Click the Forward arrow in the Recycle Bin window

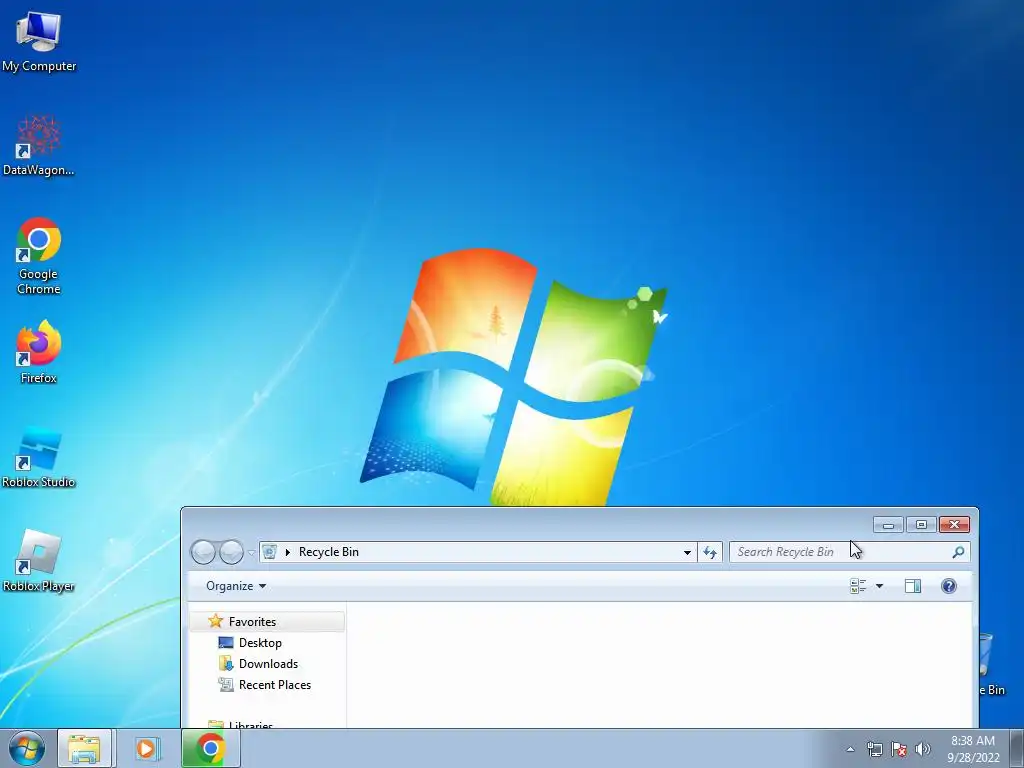pos(231,552)
